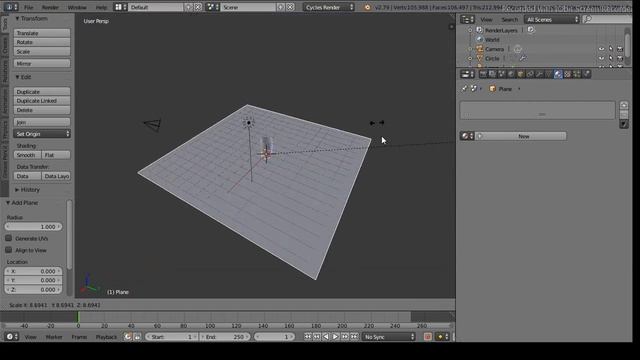
Task: Click the Circle row modifier wrench icon
Action: coord(522,58)
